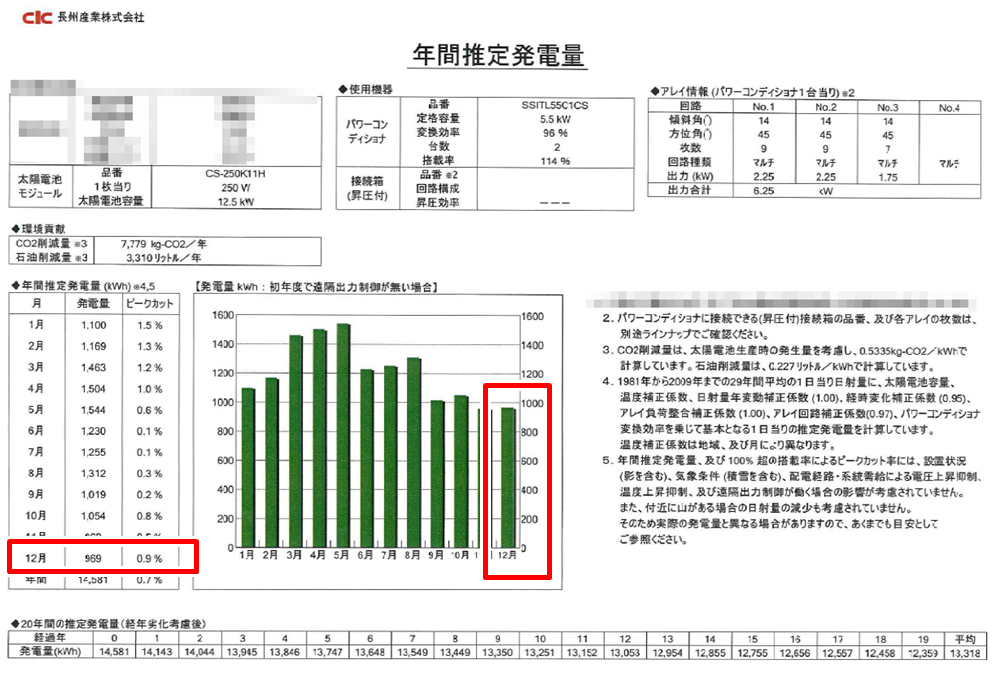Select December generation value 969
Image resolution: width=1000 pixels, height=694 pixels.
(x=93, y=558)
